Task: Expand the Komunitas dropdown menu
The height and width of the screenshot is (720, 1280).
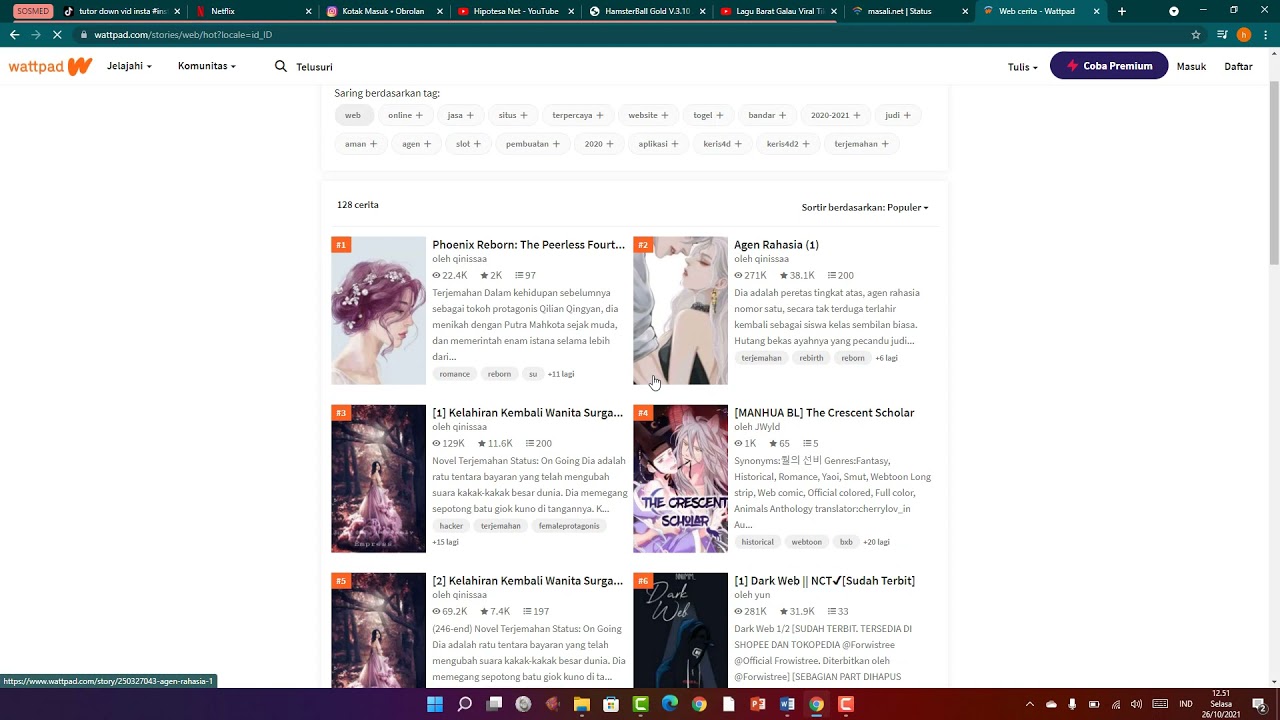Action: coord(206,66)
